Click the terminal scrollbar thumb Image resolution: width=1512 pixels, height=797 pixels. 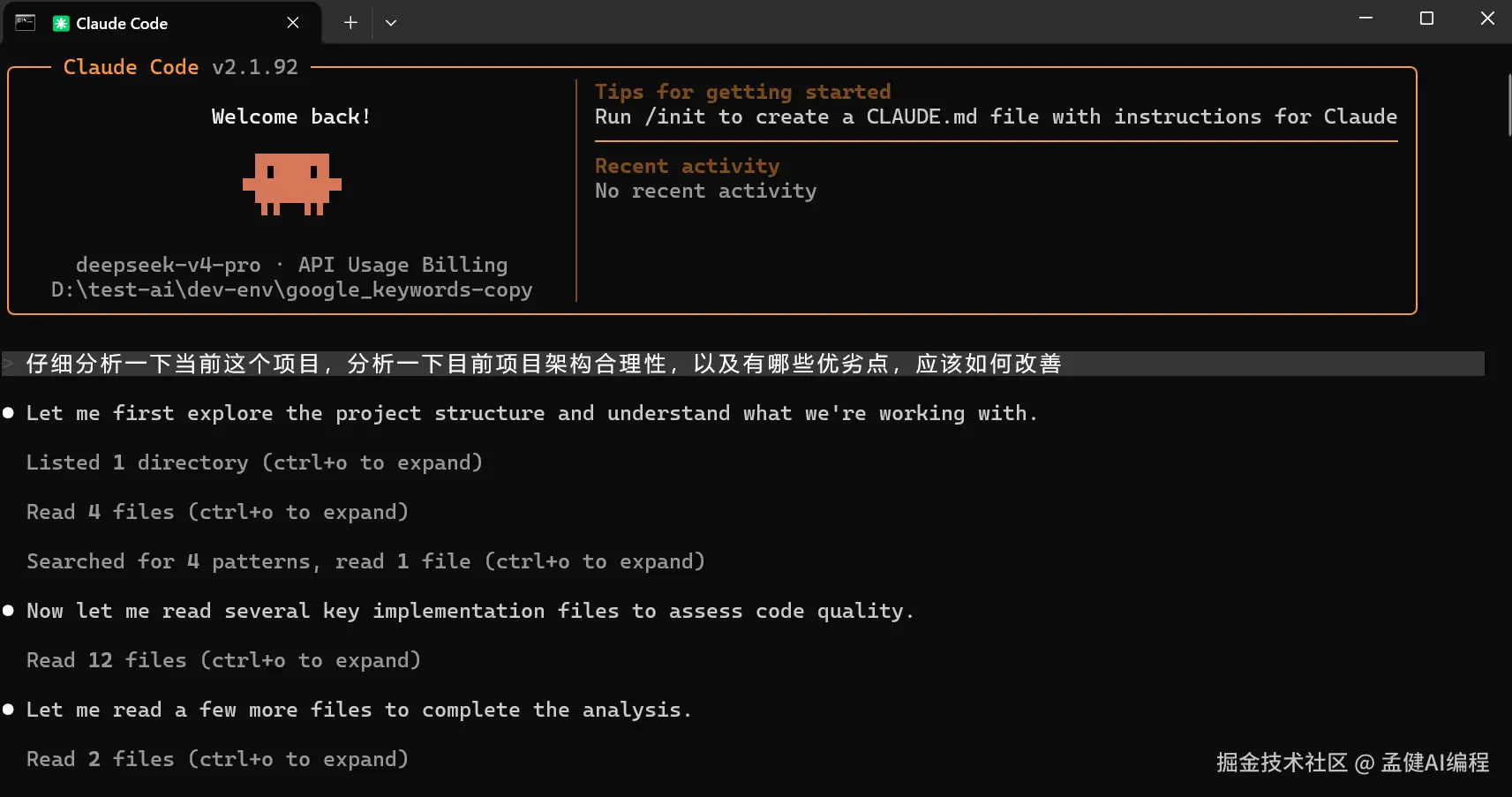pos(1508,104)
